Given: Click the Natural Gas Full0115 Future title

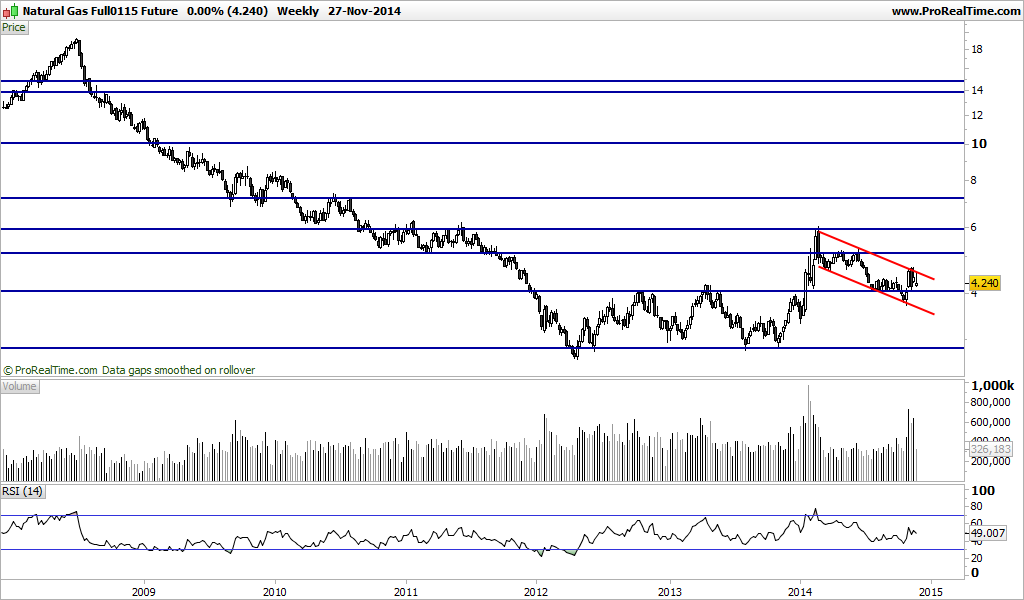Looking at the screenshot, I should pos(100,11).
